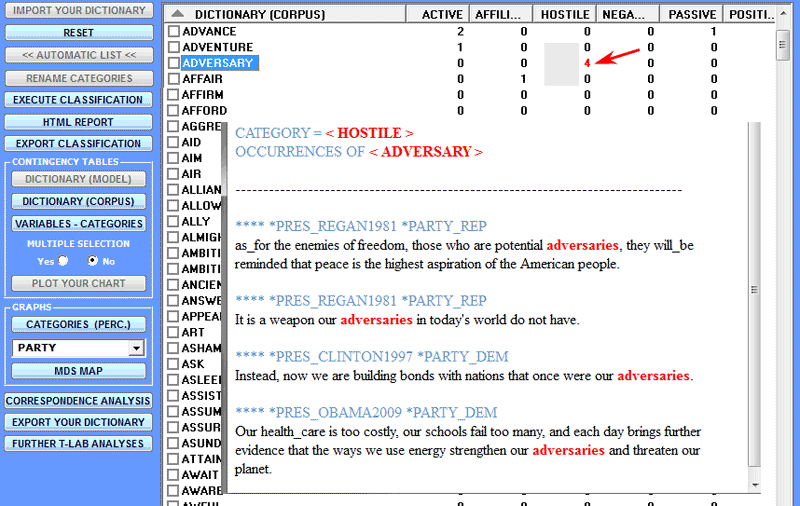
Task: Show Categories (Perc.) graph
Action: 79,324
